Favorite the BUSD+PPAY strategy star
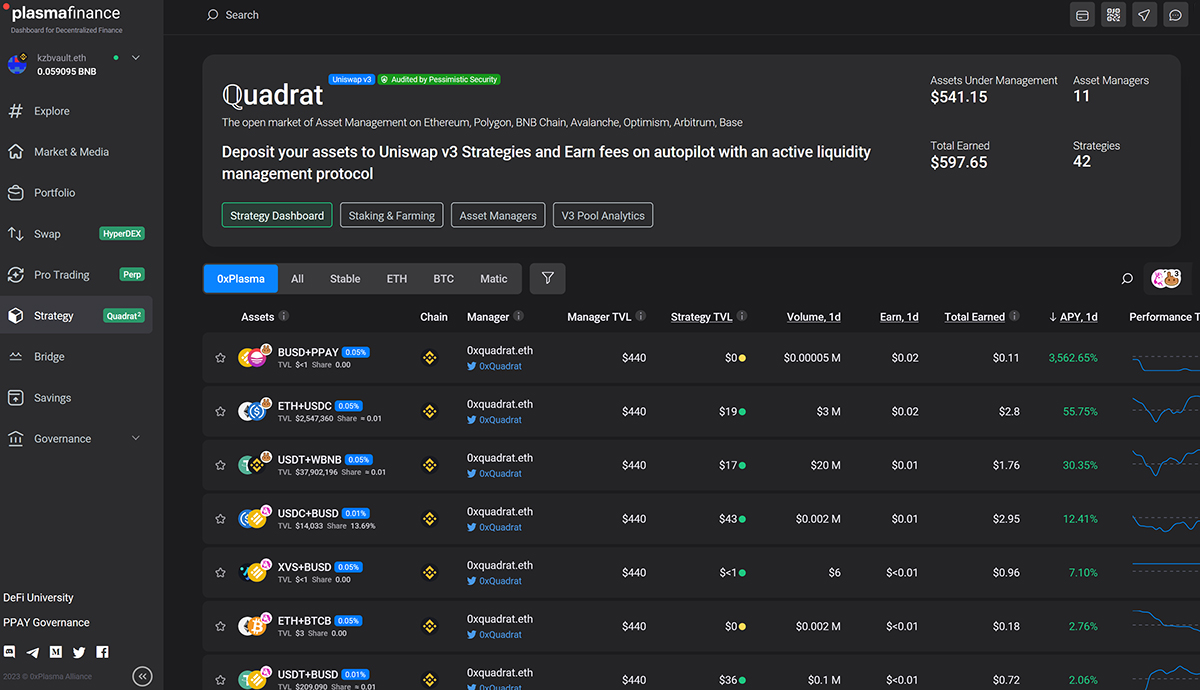 [x=221, y=358]
